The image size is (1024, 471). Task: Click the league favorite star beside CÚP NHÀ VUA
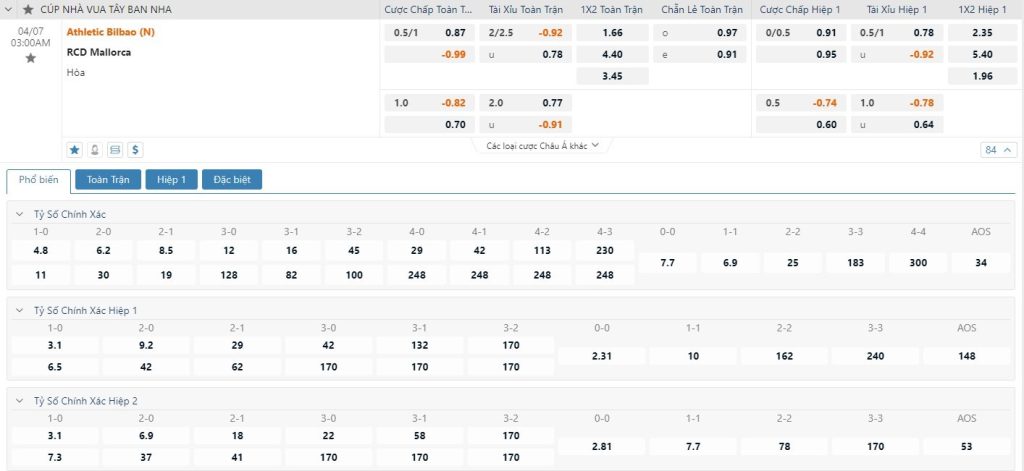28,9
